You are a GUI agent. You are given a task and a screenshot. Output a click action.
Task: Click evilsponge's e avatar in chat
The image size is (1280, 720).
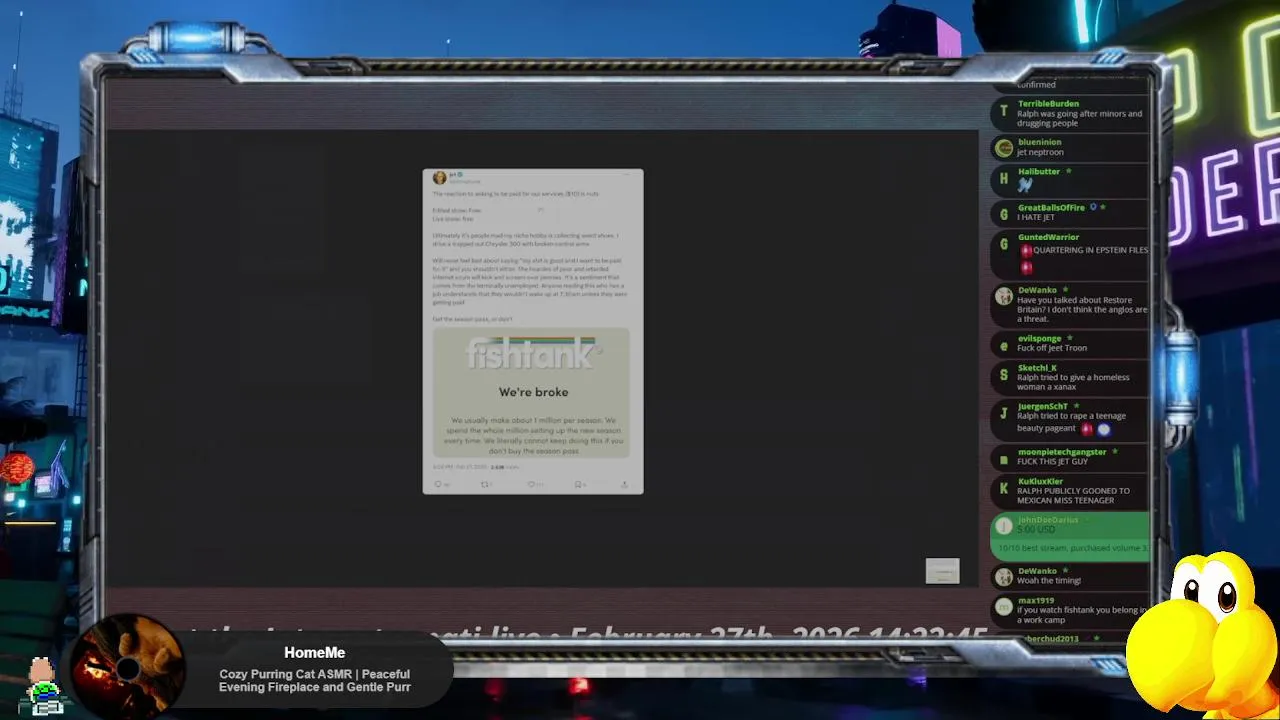1004,345
